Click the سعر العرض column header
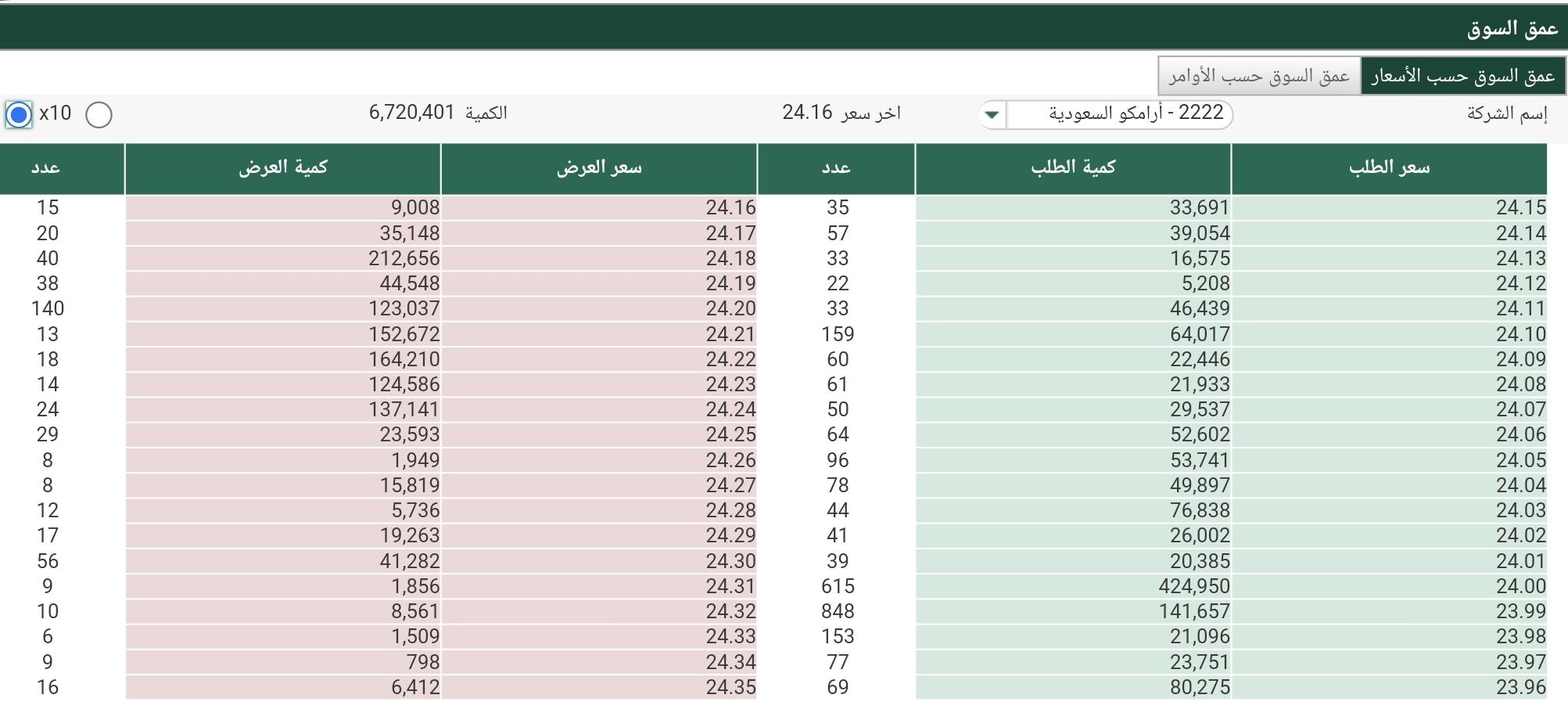 click(x=599, y=168)
